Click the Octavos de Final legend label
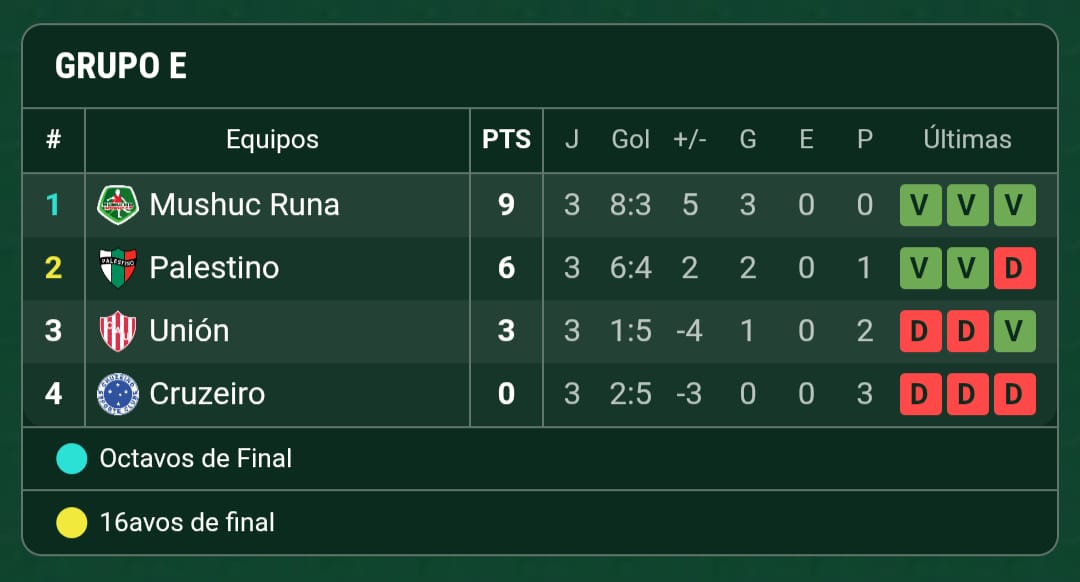The width and height of the screenshot is (1080, 582). pyautogui.click(x=196, y=459)
